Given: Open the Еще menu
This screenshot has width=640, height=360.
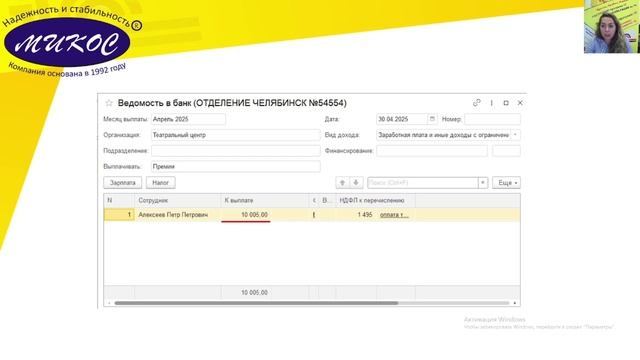Looking at the screenshot, I should 506,182.
